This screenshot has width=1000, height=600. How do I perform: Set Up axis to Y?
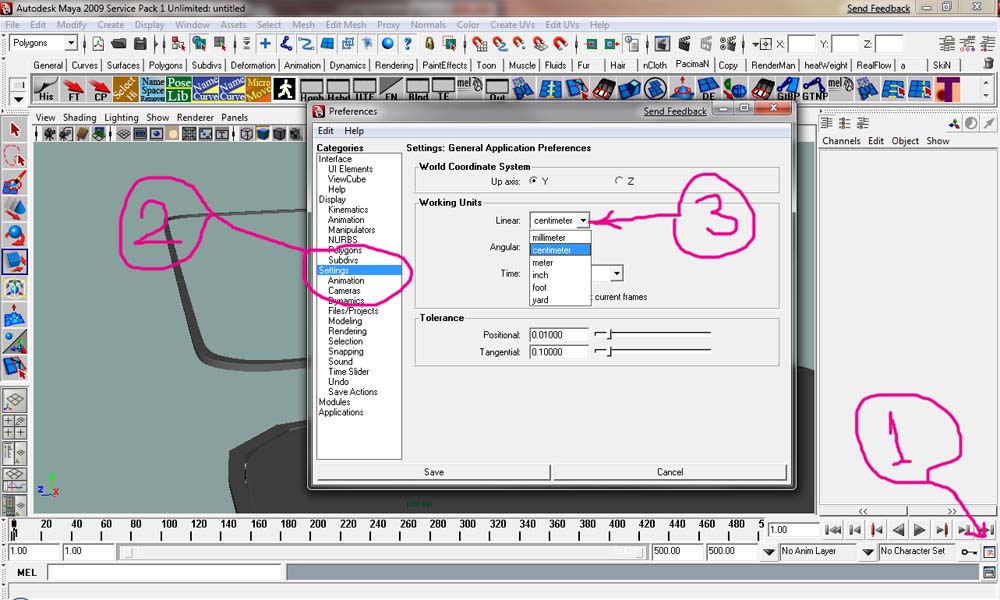pos(533,181)
